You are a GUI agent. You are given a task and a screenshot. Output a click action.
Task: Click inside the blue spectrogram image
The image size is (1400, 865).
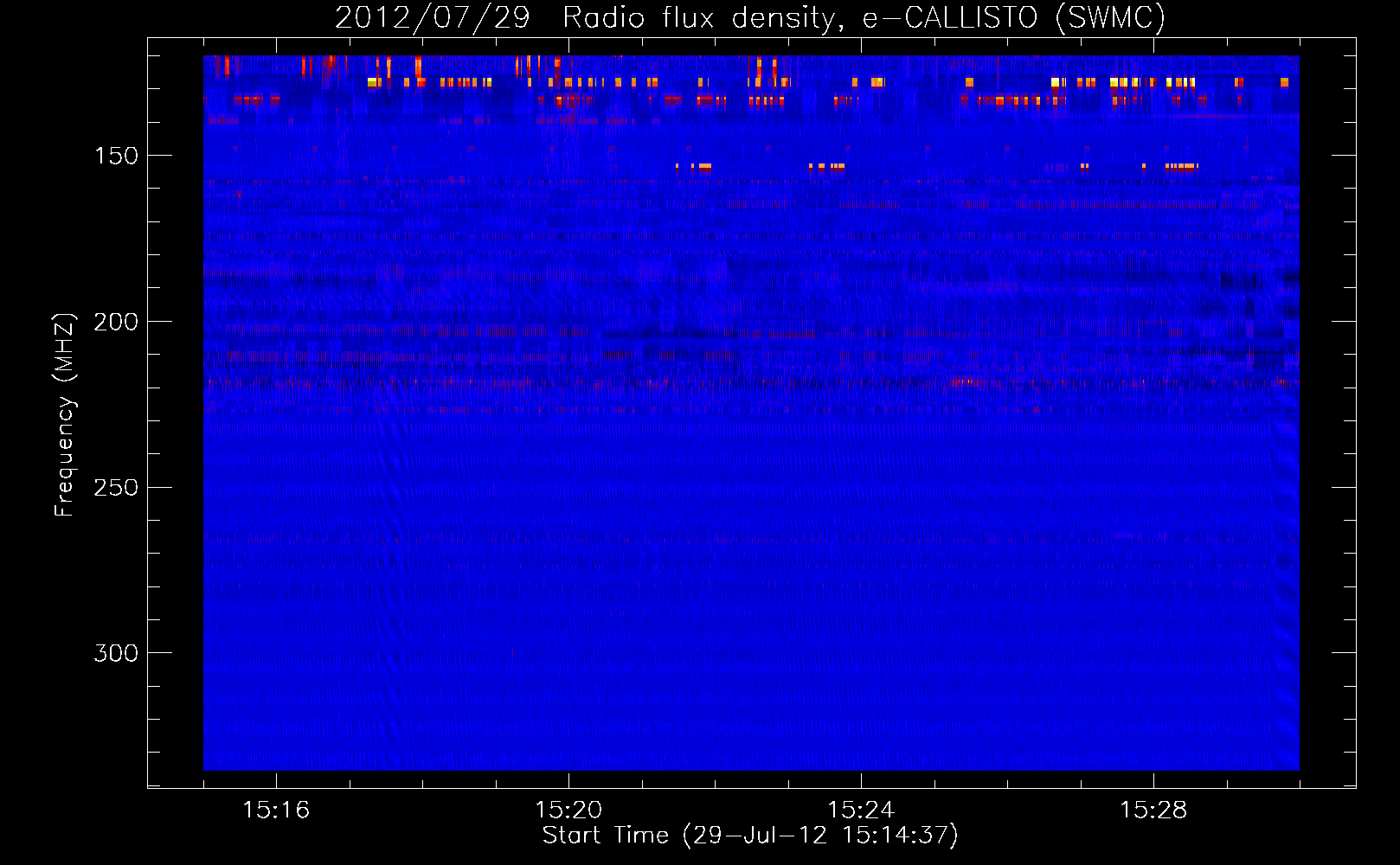[751, 413]
